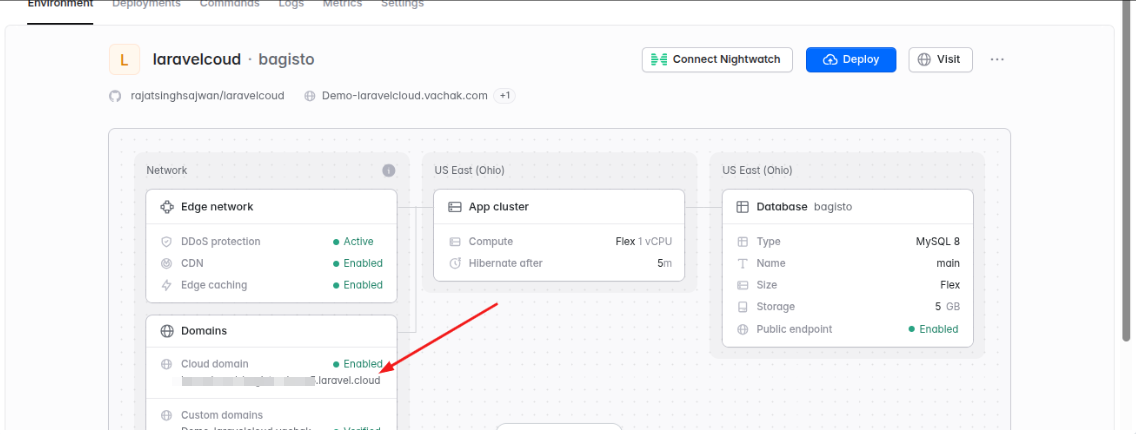Click the CDN icon
1136x434 pixels.
tap(166, 263)
